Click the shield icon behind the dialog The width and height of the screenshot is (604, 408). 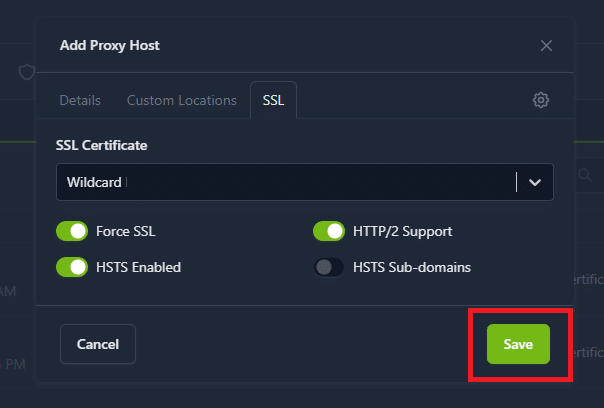27,72
